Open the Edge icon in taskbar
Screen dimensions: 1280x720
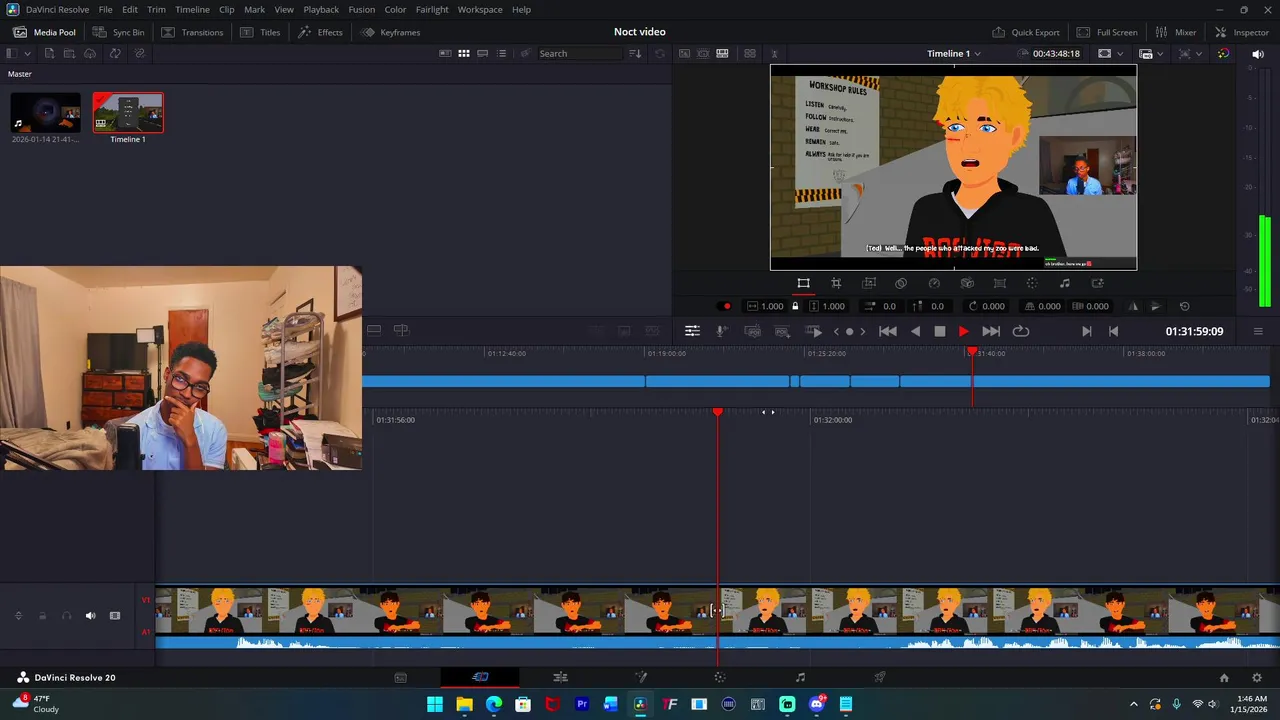coord(493,704)
